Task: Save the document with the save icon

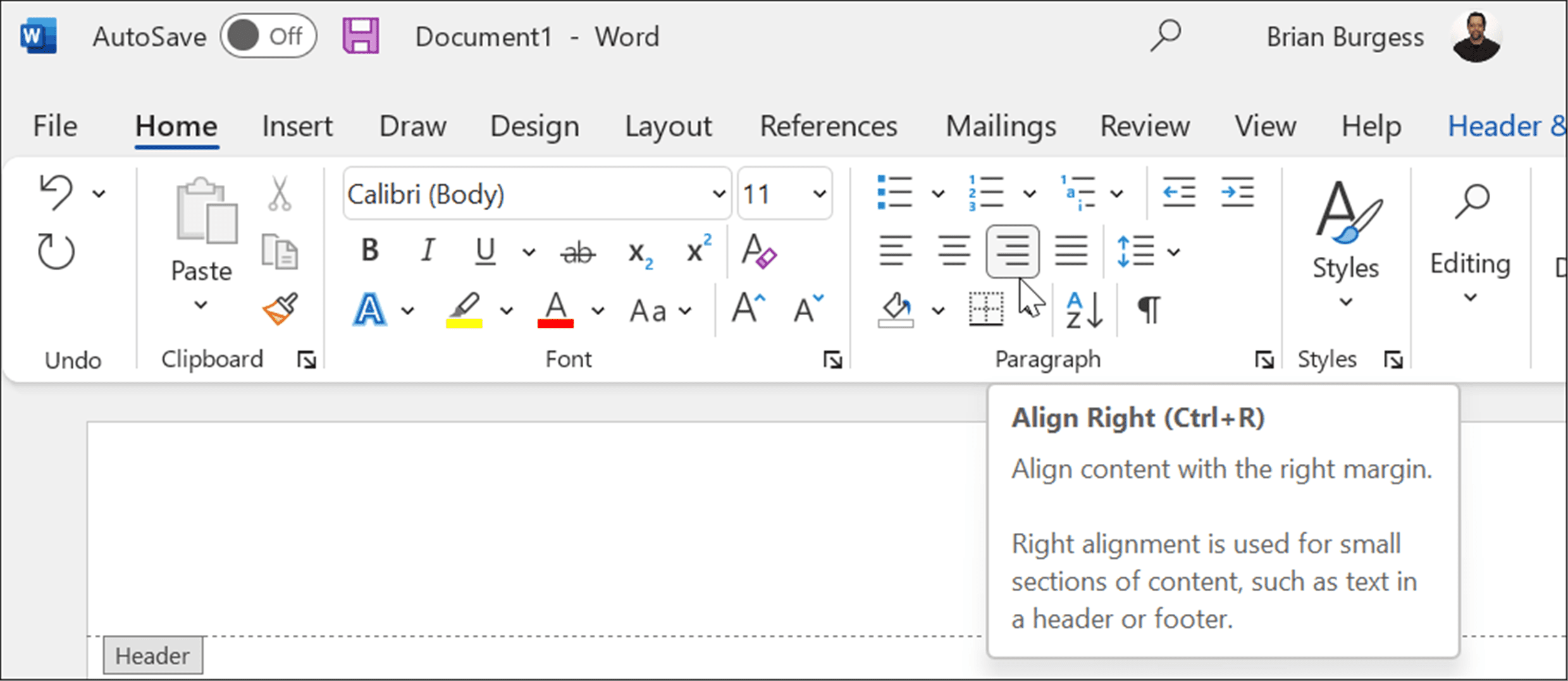Action: tap(361, 35)
